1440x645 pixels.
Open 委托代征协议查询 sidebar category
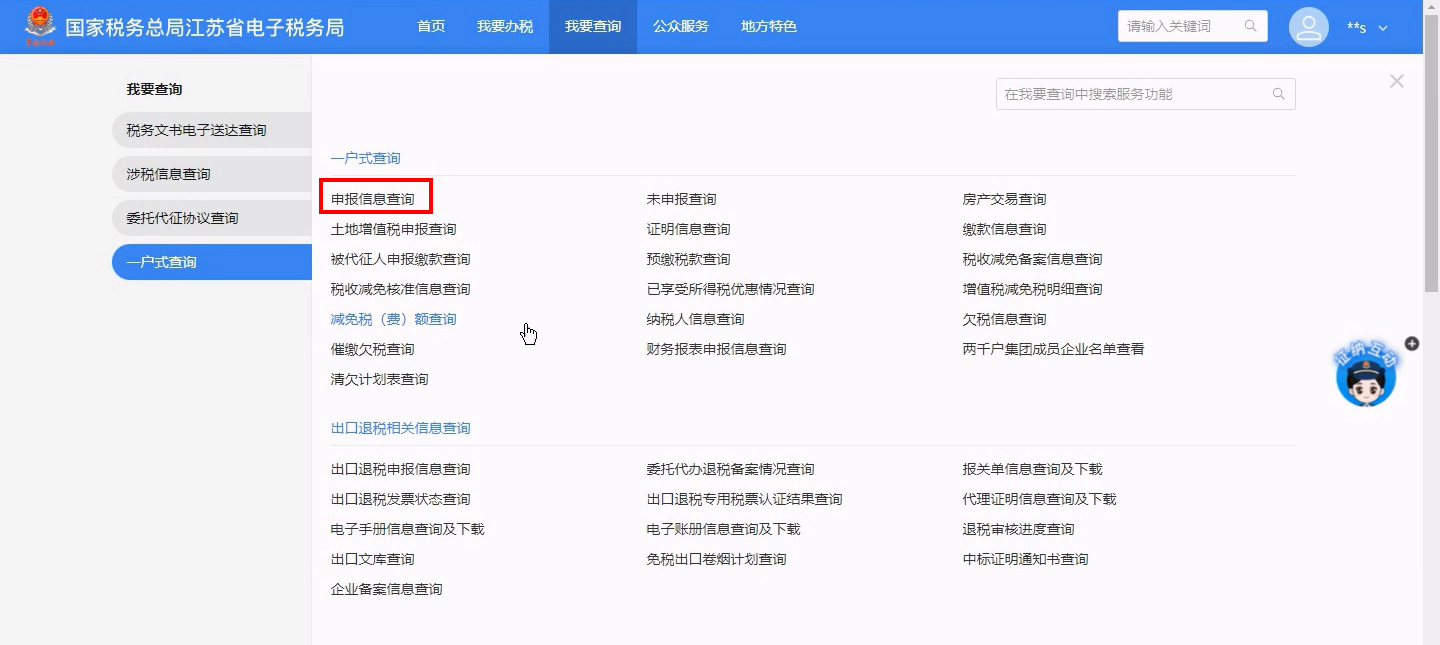(x=183, y=218)
